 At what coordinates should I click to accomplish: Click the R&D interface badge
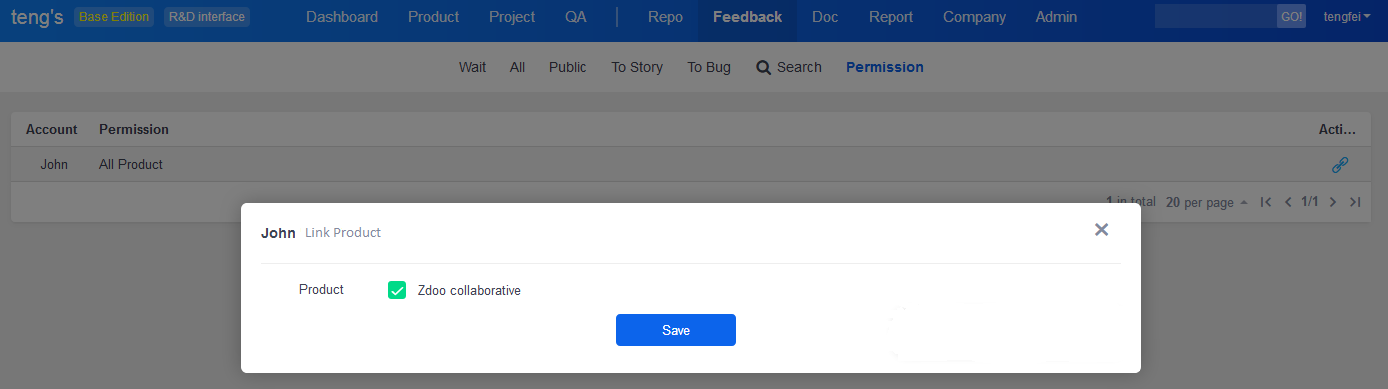(206, 16)
